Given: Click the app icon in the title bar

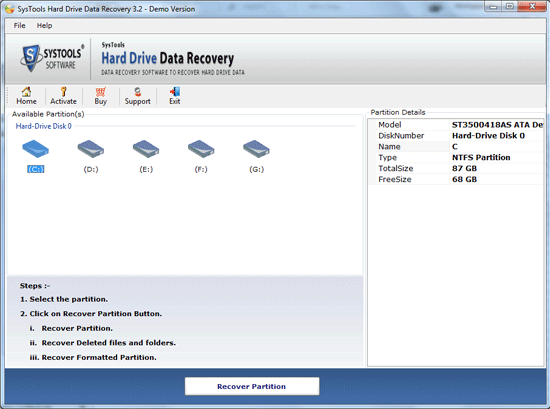Looking at the screenshot, I should (x=10, y=9).
